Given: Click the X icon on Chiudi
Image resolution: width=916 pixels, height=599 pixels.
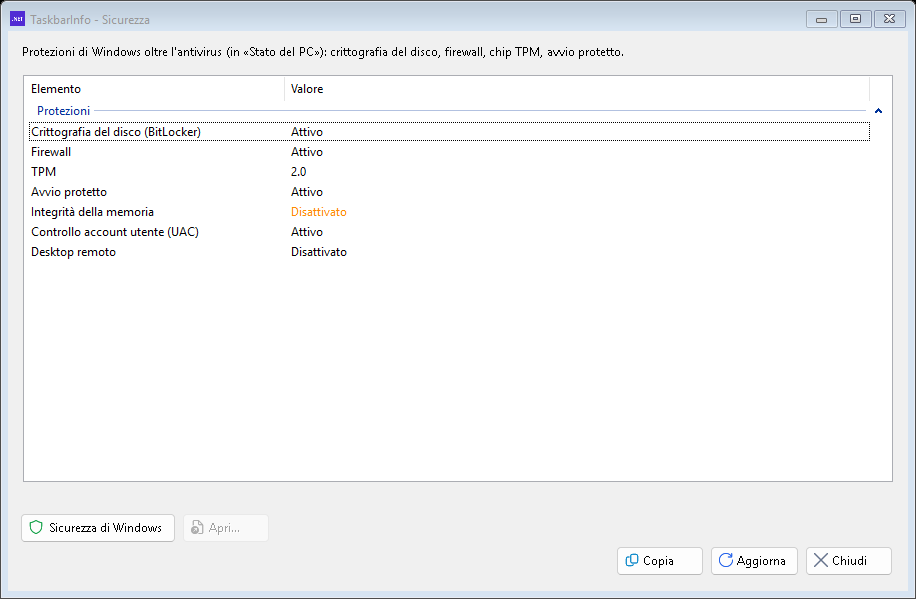Looking at the screenshot, I should (820, 560).
